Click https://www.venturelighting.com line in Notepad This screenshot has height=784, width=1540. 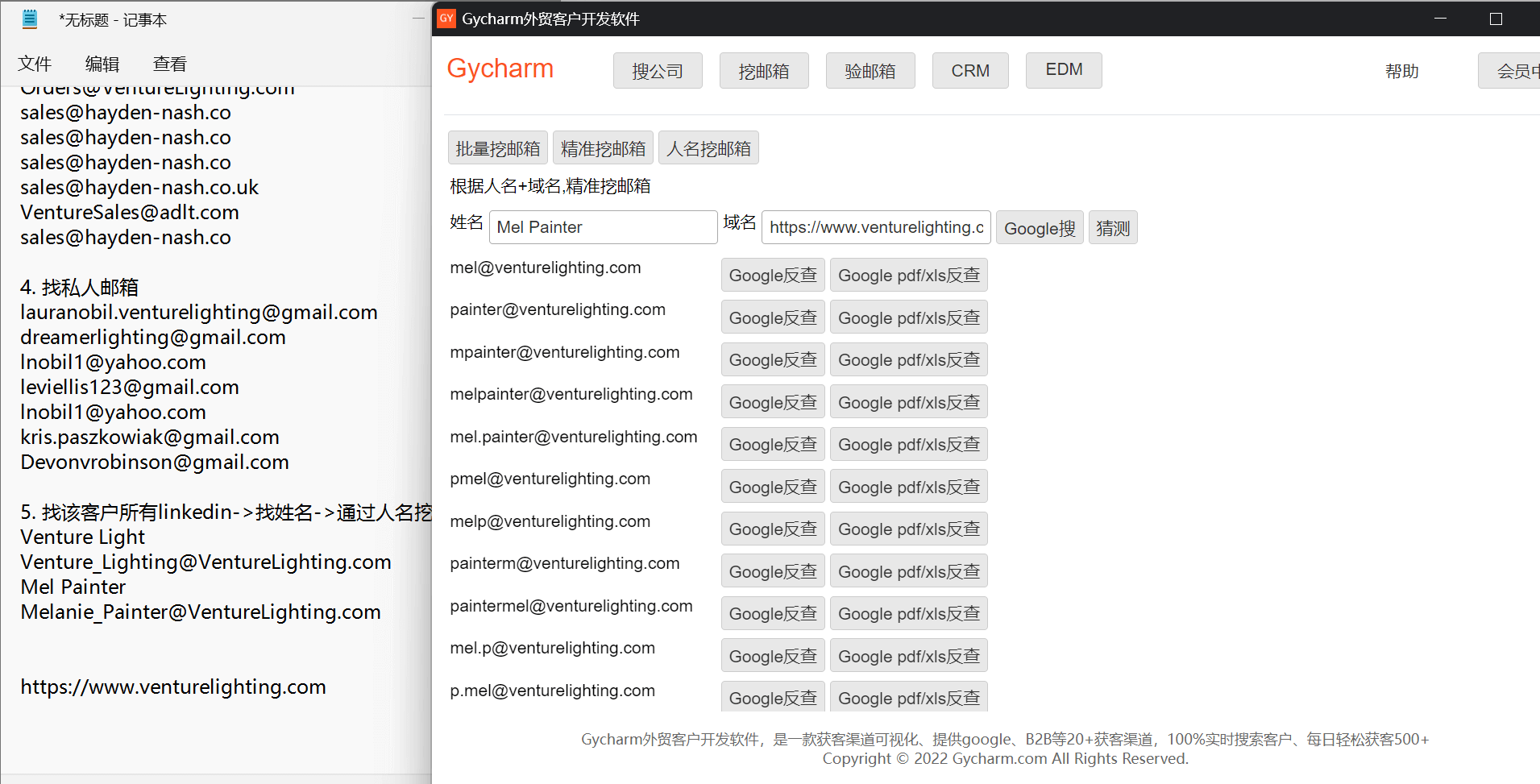173,687
